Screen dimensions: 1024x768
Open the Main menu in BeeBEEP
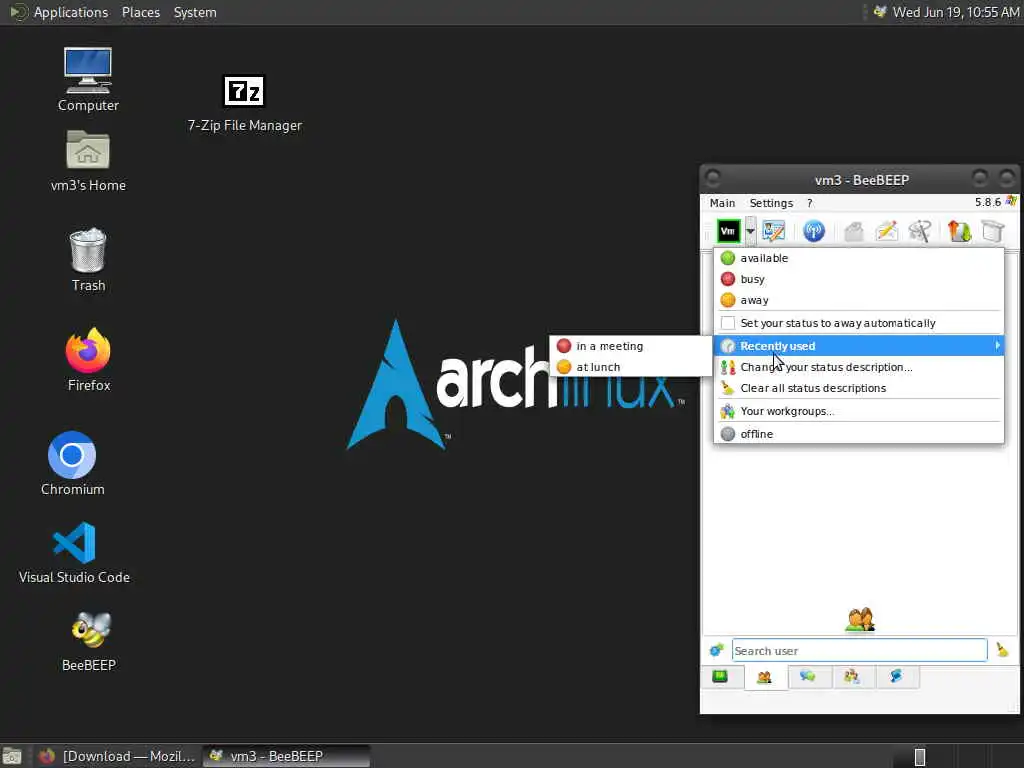click(722, 202)
